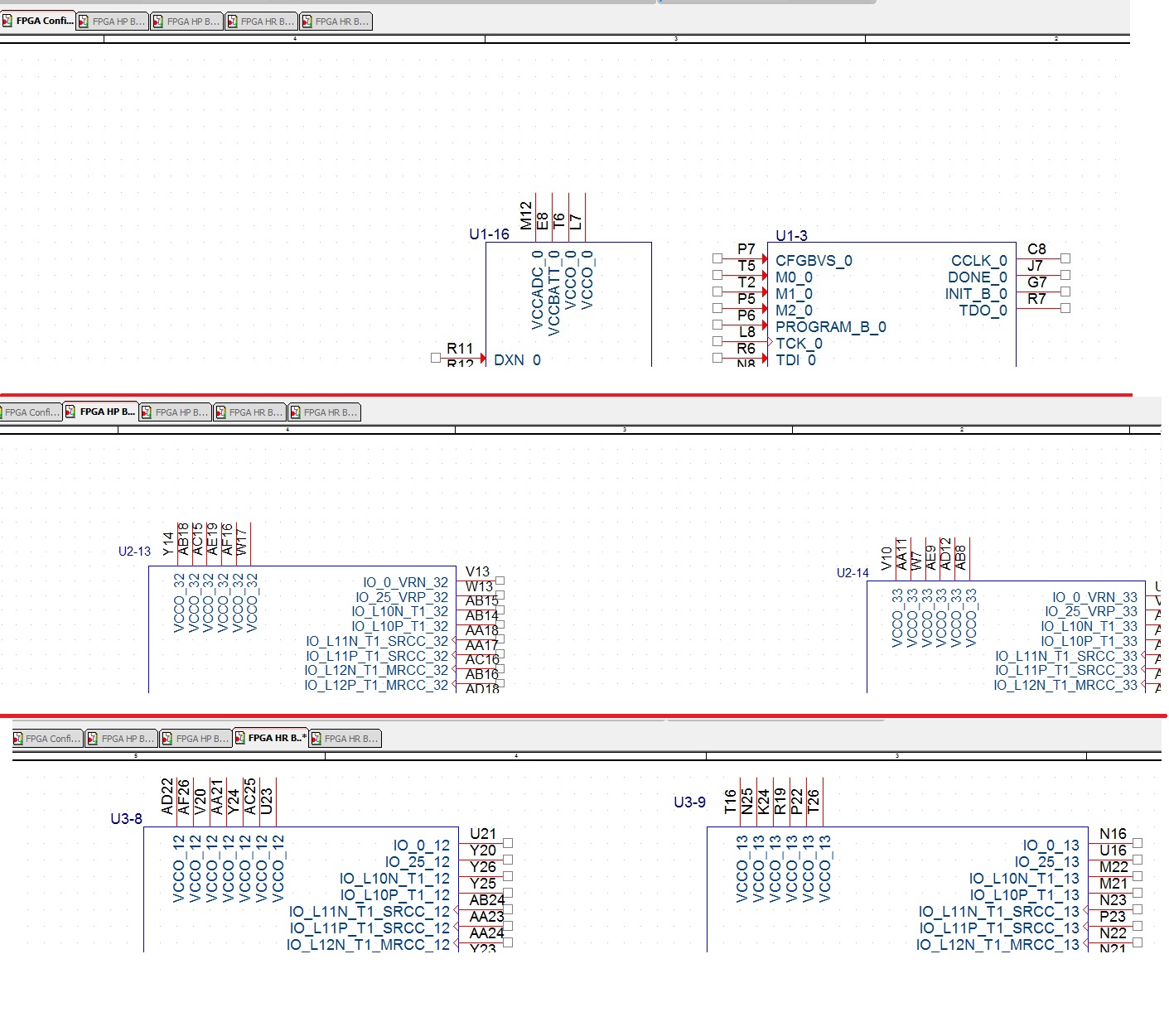Click the CFGBVS_0 pin endpoint square at P7

(717, 258)
